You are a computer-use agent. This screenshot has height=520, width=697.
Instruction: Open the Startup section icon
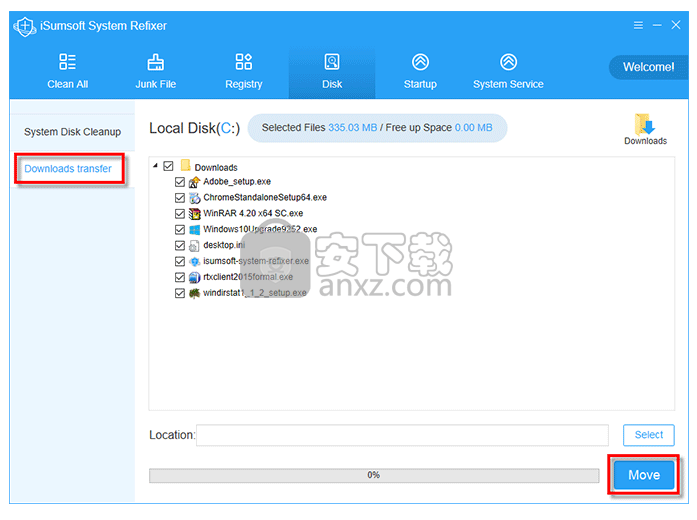pos(420,62)
